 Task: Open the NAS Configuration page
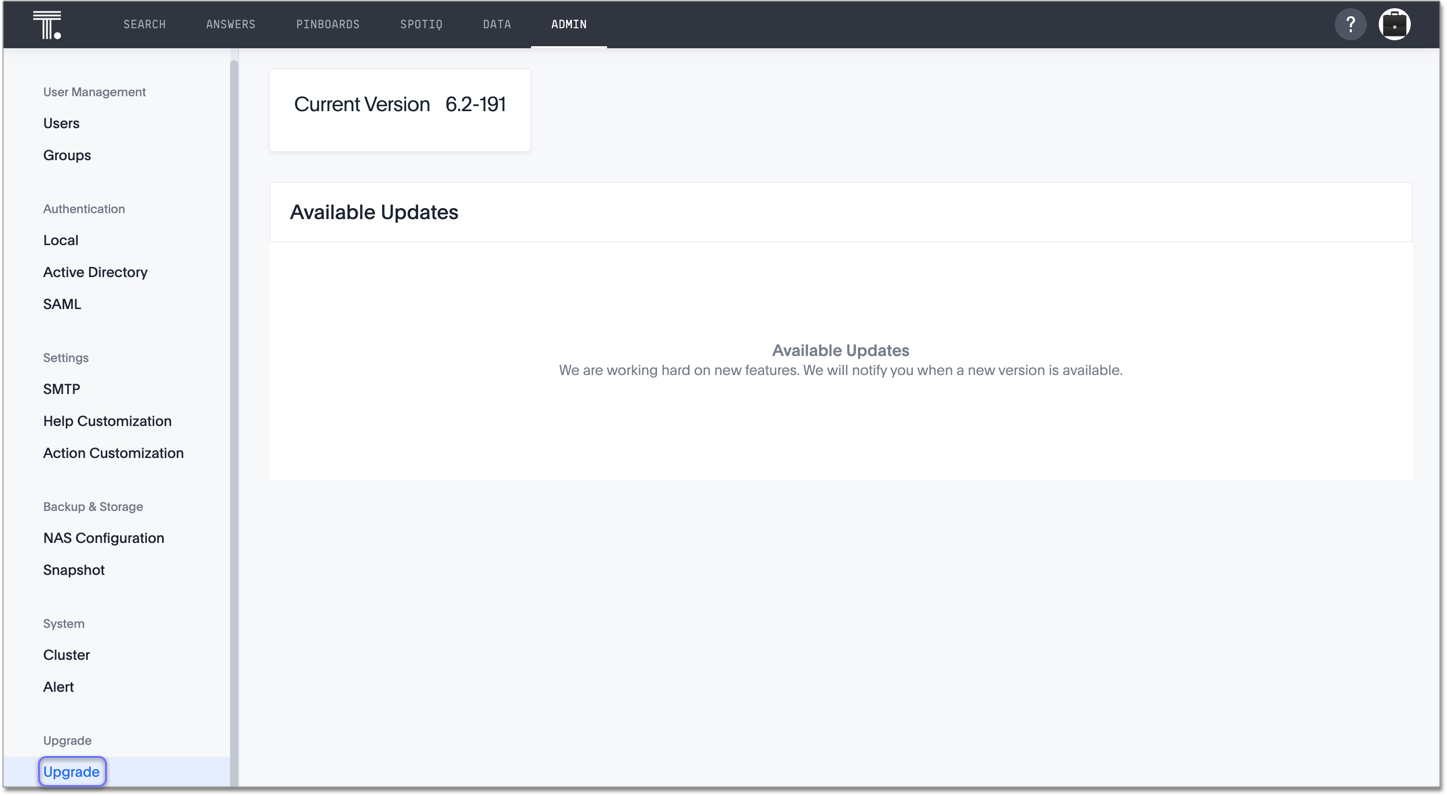pyautogui.click(x=103, y=538)
